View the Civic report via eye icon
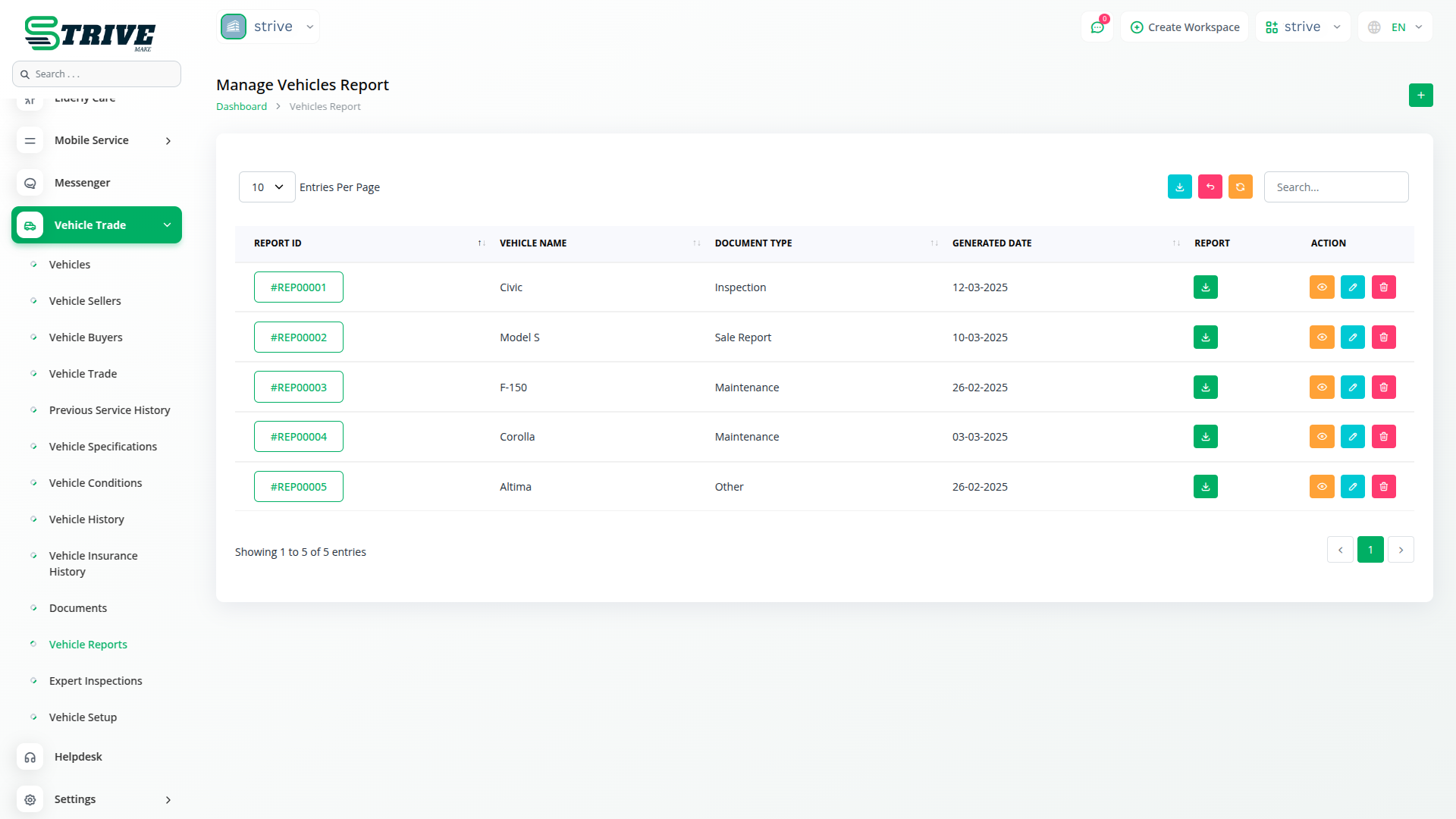This screenshot has width=1456, height=819. point(1321,287)
